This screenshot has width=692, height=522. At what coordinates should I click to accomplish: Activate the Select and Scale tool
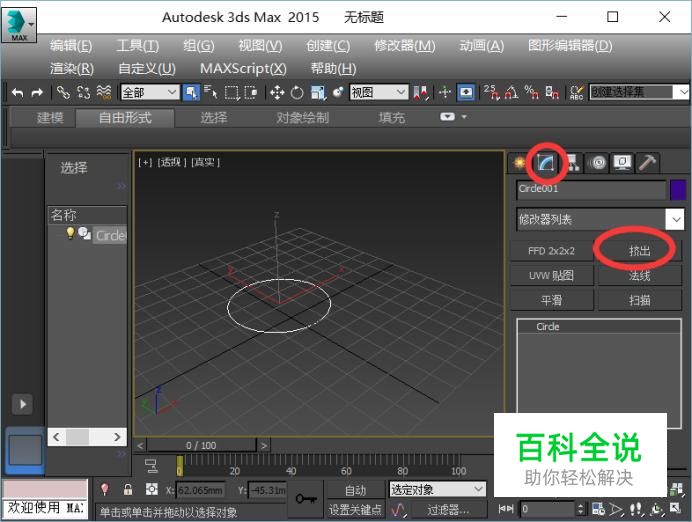318,93
